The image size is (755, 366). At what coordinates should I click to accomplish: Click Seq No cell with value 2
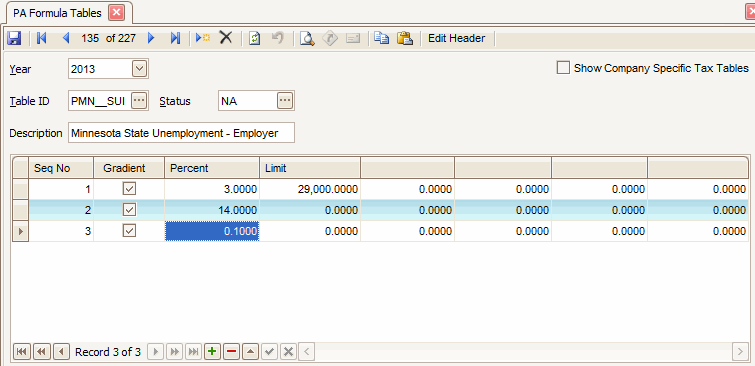61,210
